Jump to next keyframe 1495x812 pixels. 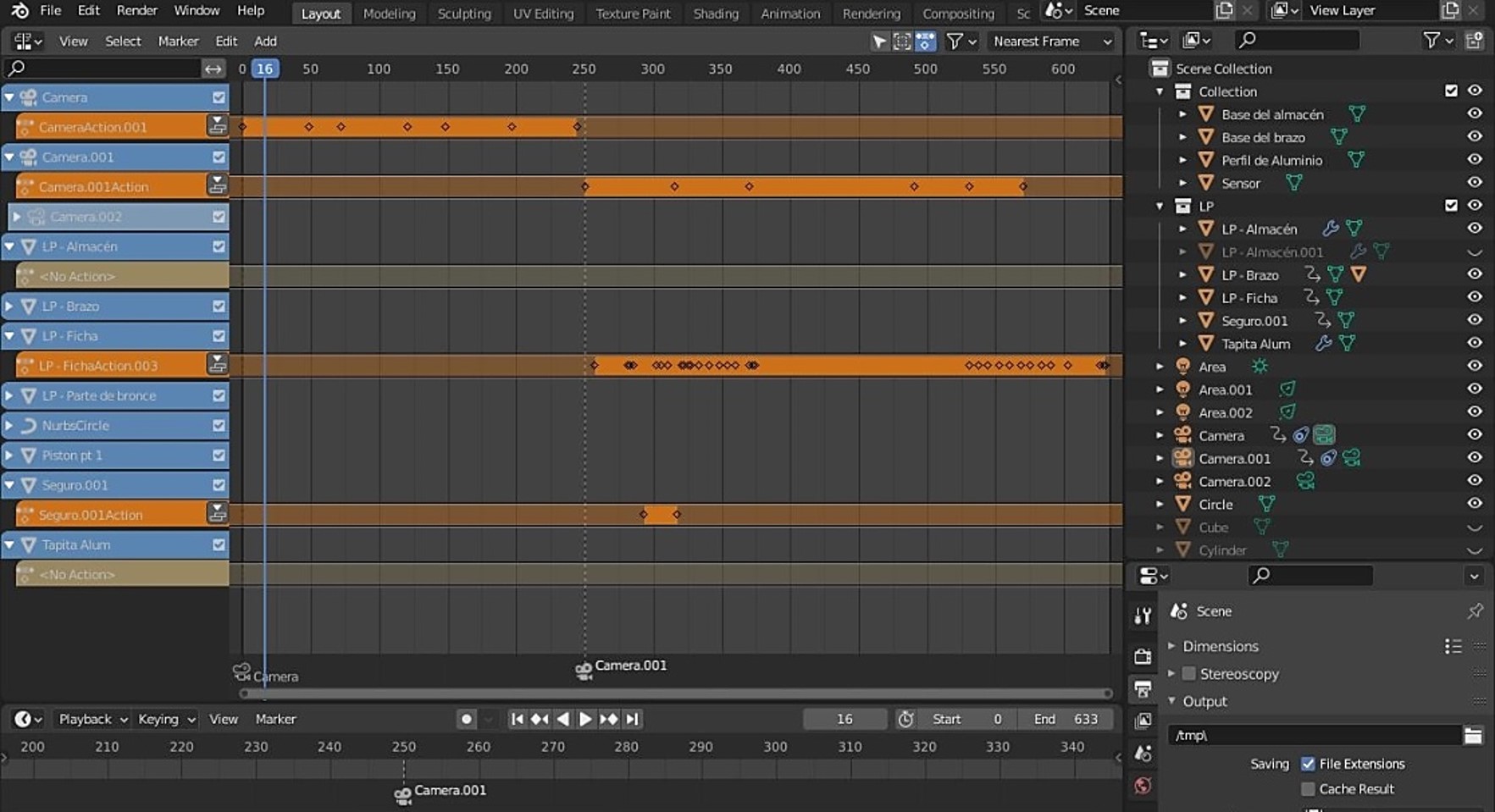tap(608, 719)
